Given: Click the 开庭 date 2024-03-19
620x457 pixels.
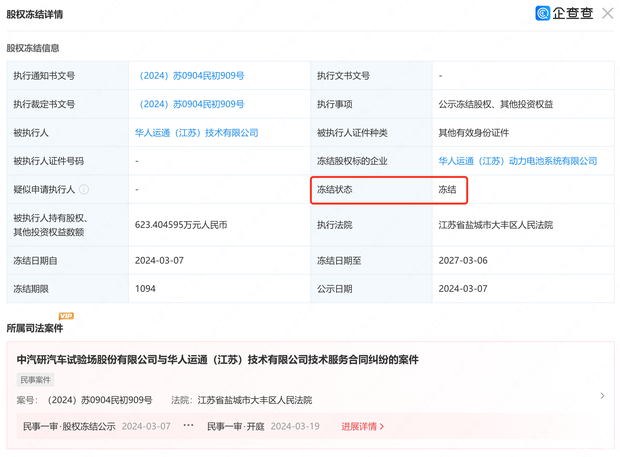Looking at the screenshot, I should (295, 426).
